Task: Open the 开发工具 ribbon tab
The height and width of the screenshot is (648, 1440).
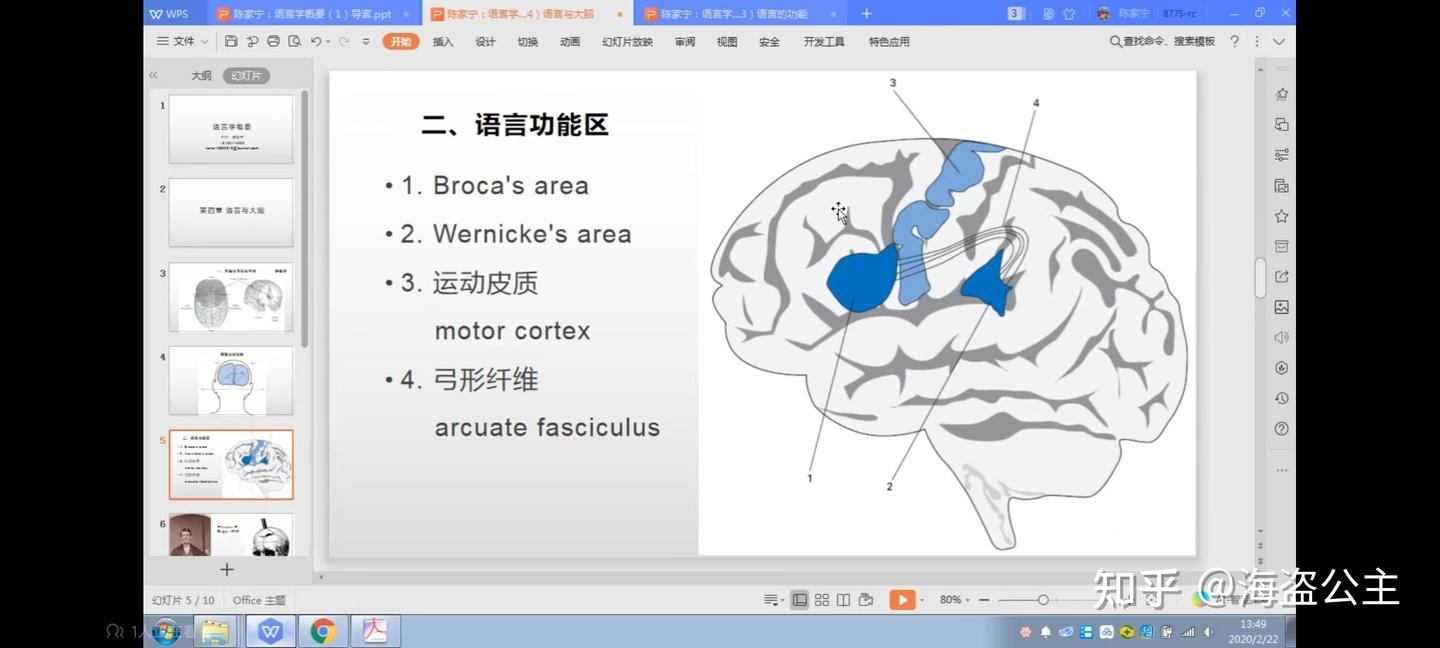Action: point(824,41)
